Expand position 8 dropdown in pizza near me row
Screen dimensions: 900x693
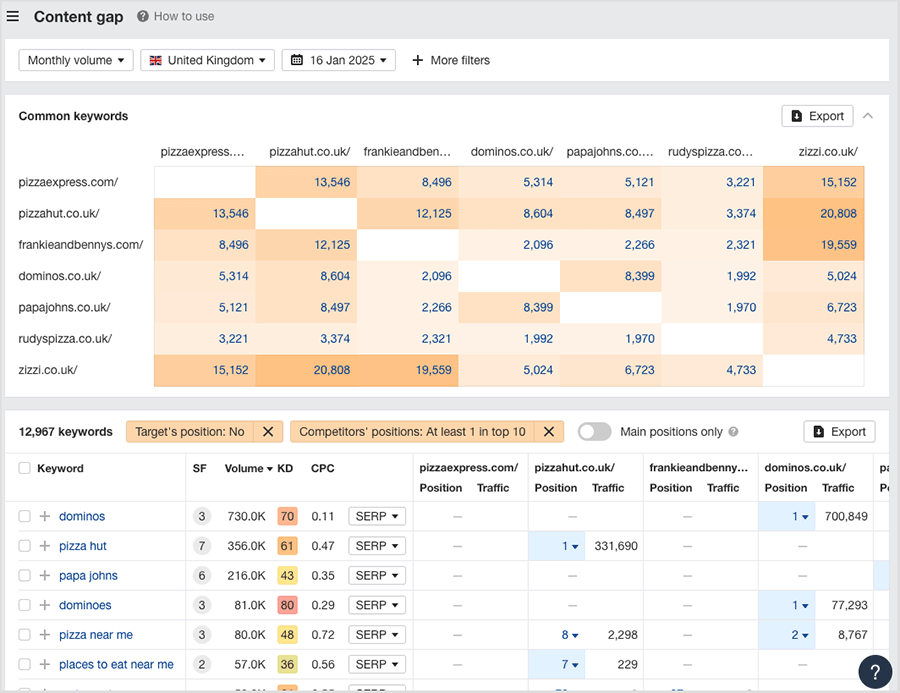point(570,635)
